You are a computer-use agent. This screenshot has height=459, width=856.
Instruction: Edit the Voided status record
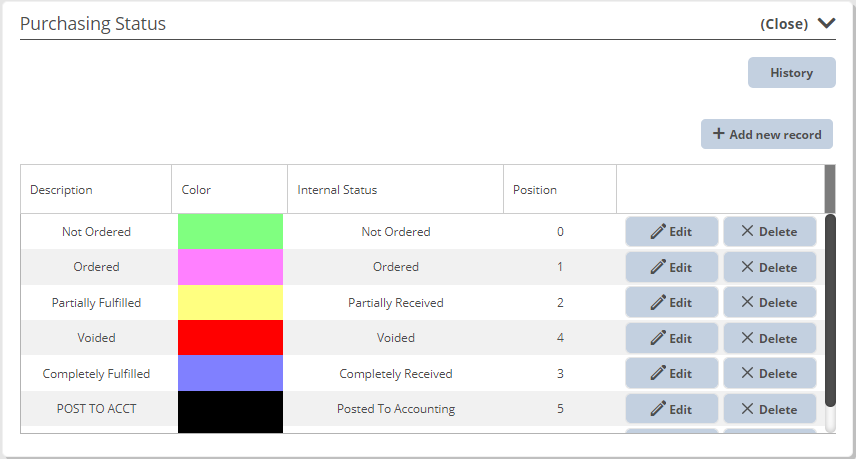[671, 338]
